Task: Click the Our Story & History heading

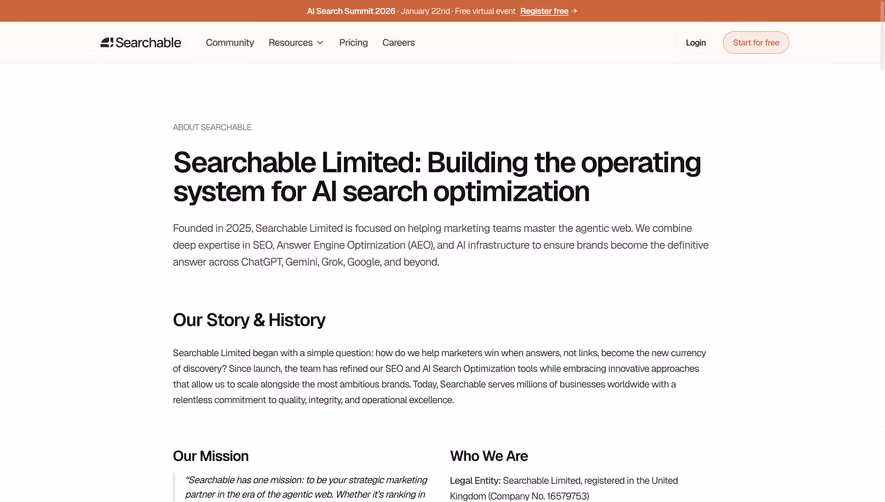Action: click(x=249, y=320)
